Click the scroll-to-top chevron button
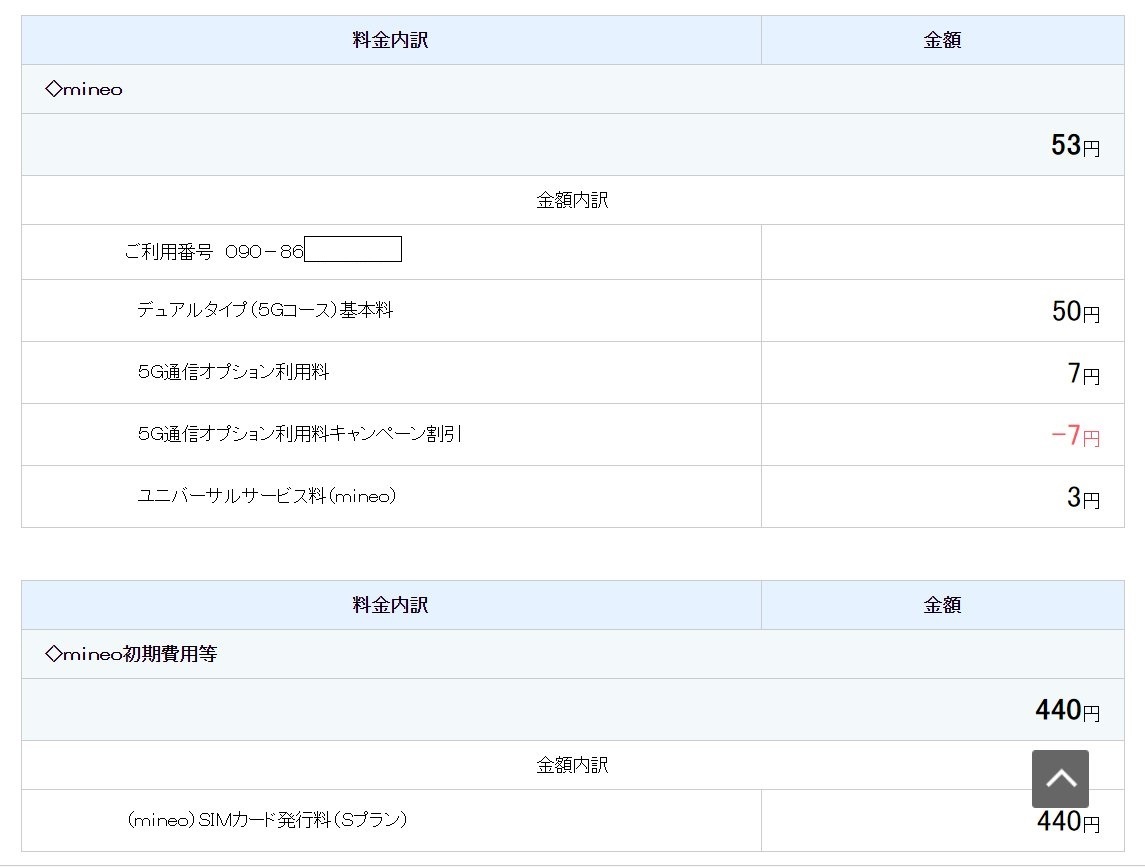Screen dimensions: 1145x867 point(1060,778)
